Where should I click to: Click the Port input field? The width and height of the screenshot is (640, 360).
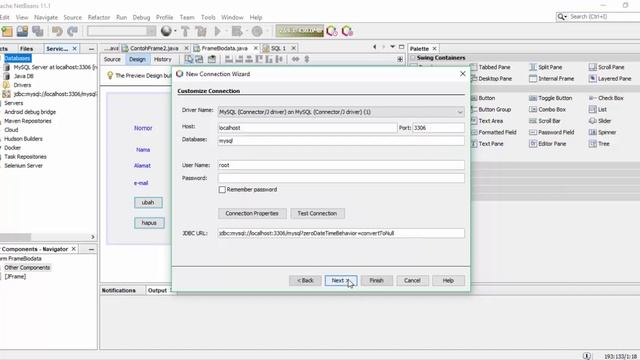[438, 128]
